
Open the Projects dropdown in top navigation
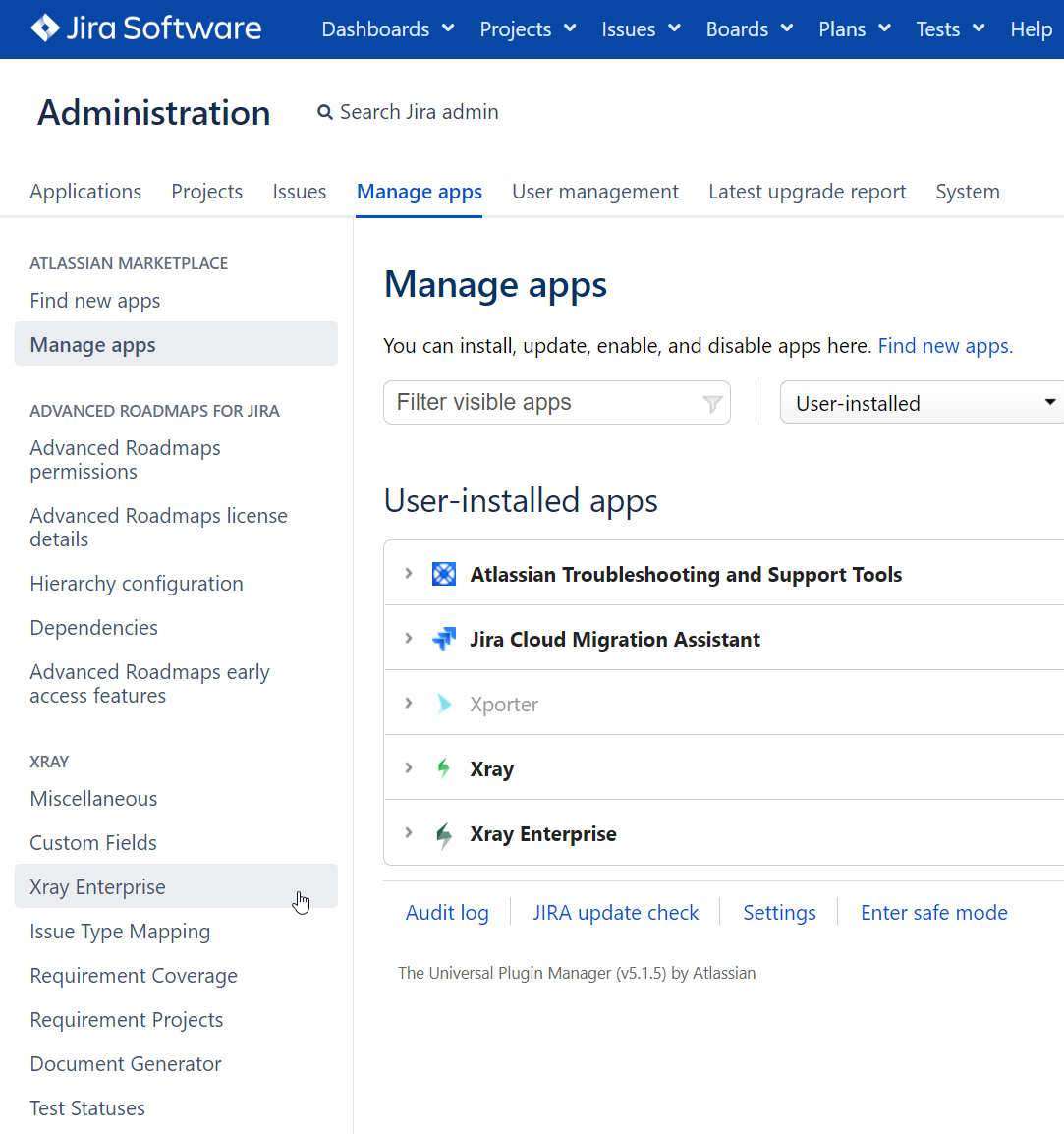(x=528, y=28)
